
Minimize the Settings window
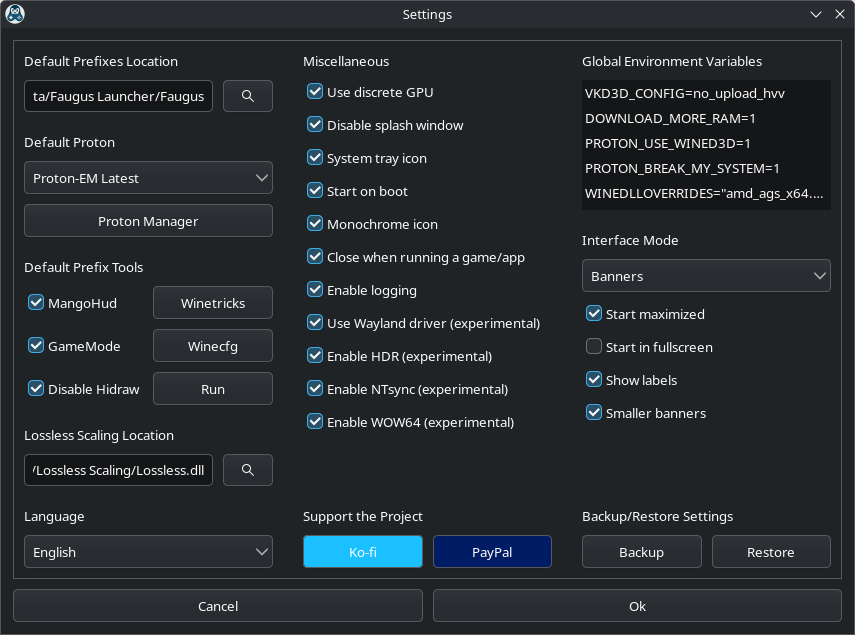(x=817, y=14)
